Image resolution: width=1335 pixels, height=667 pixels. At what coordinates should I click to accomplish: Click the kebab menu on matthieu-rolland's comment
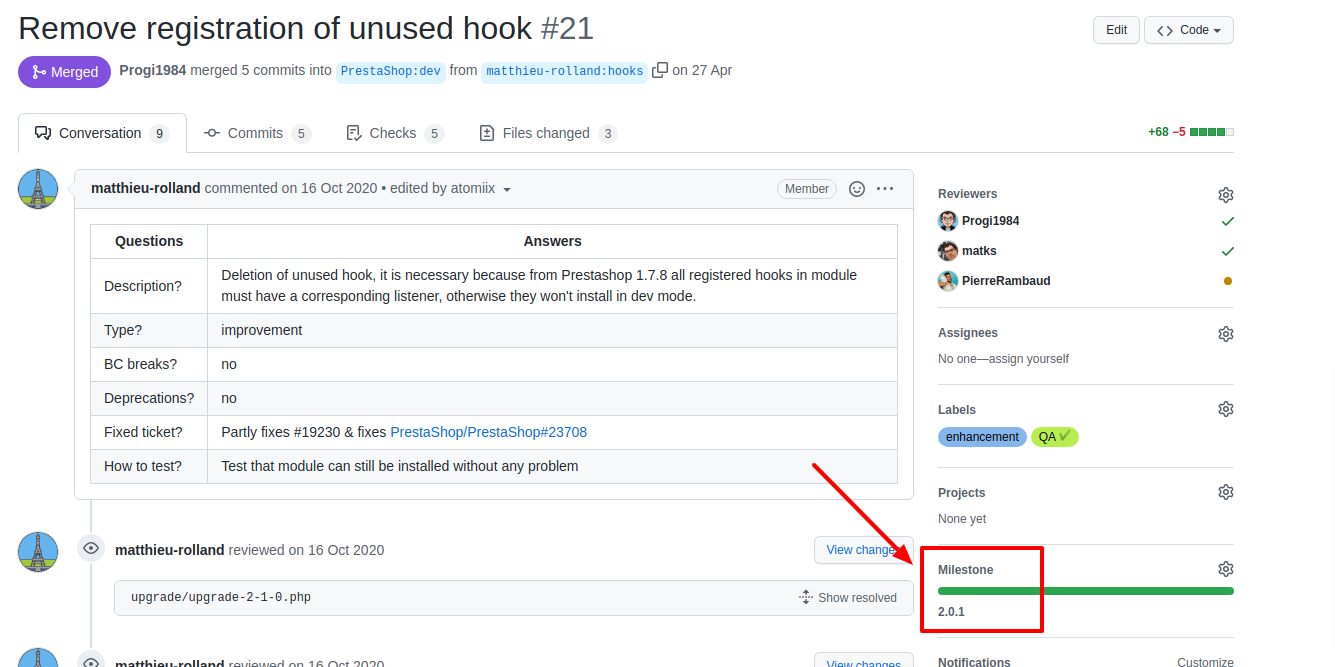click(x=884, y=188)
